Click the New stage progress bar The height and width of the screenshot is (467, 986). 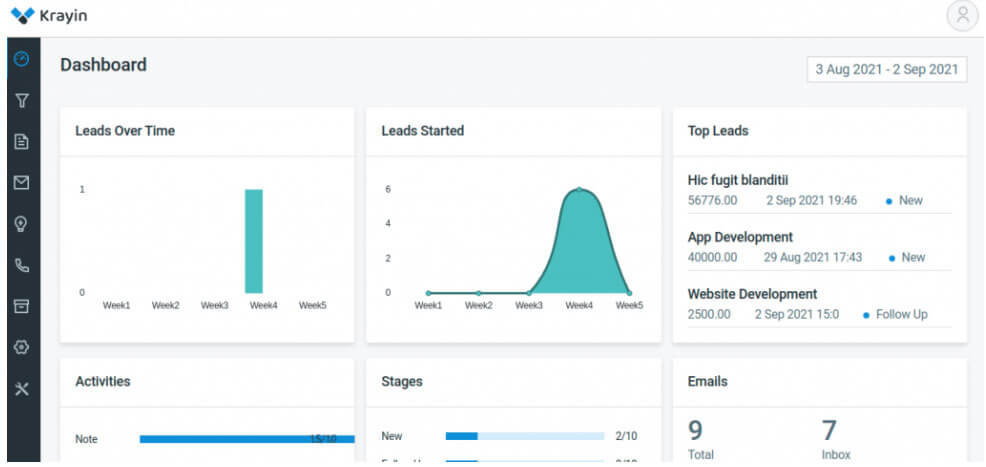tap(525, 436)
